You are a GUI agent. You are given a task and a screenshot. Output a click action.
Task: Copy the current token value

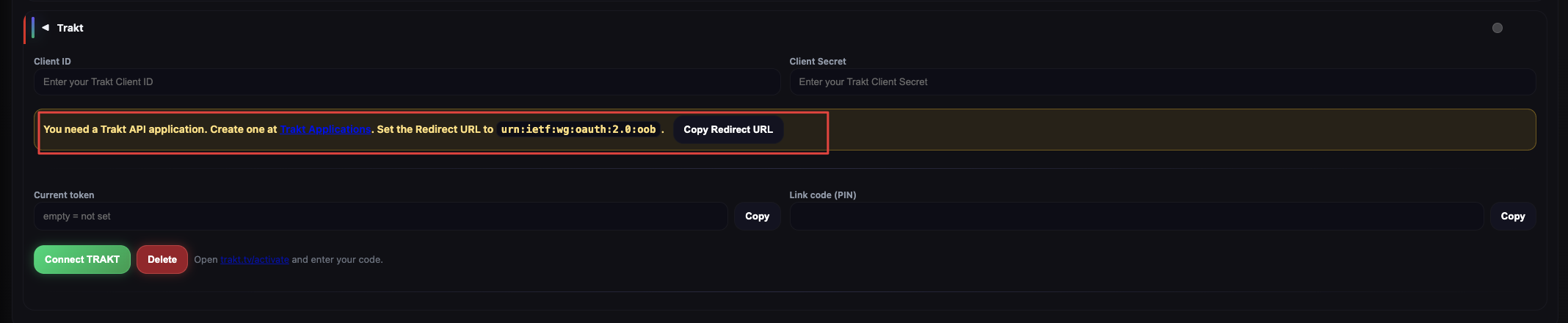pos(757,216)
